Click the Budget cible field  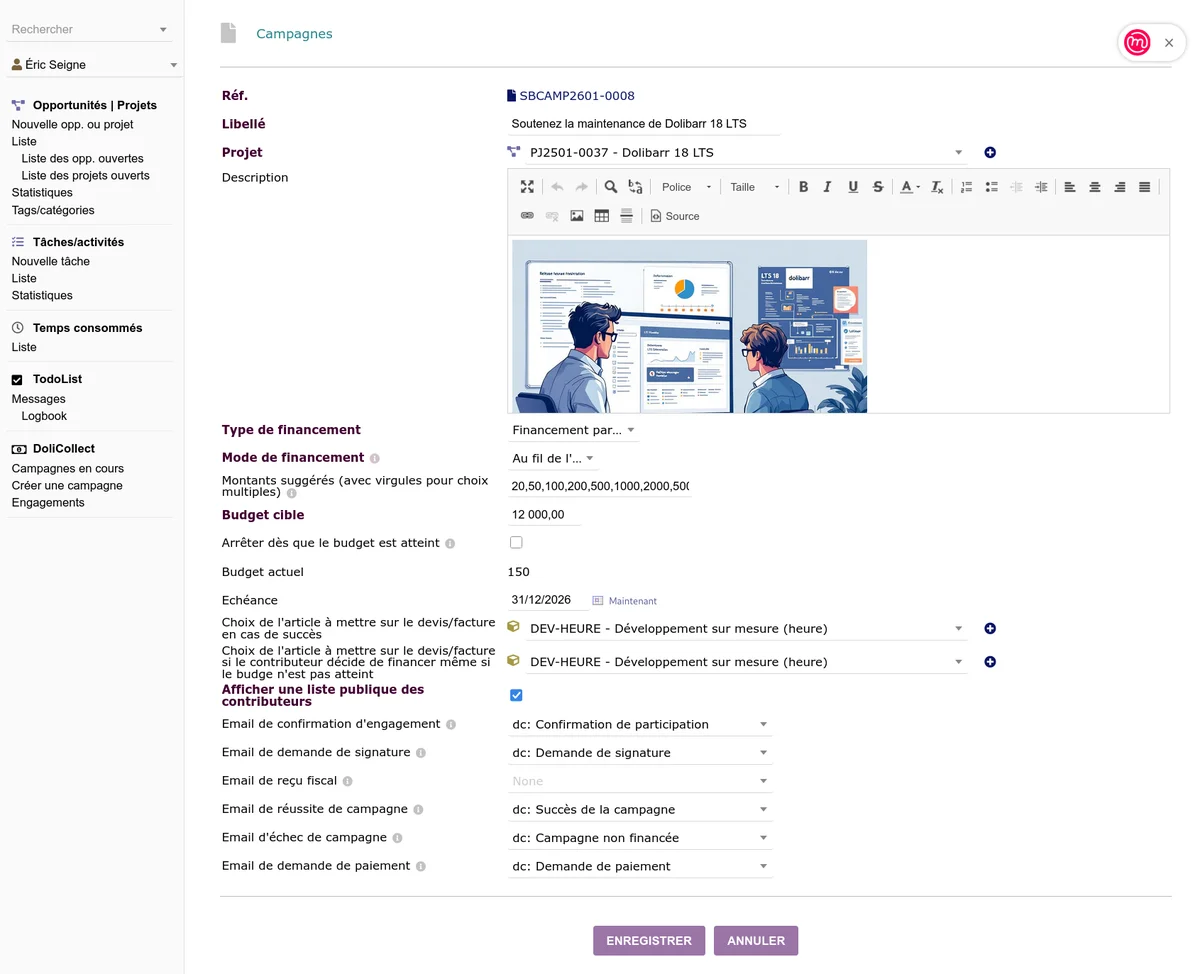pyautogui.click(x=544, y=515)
